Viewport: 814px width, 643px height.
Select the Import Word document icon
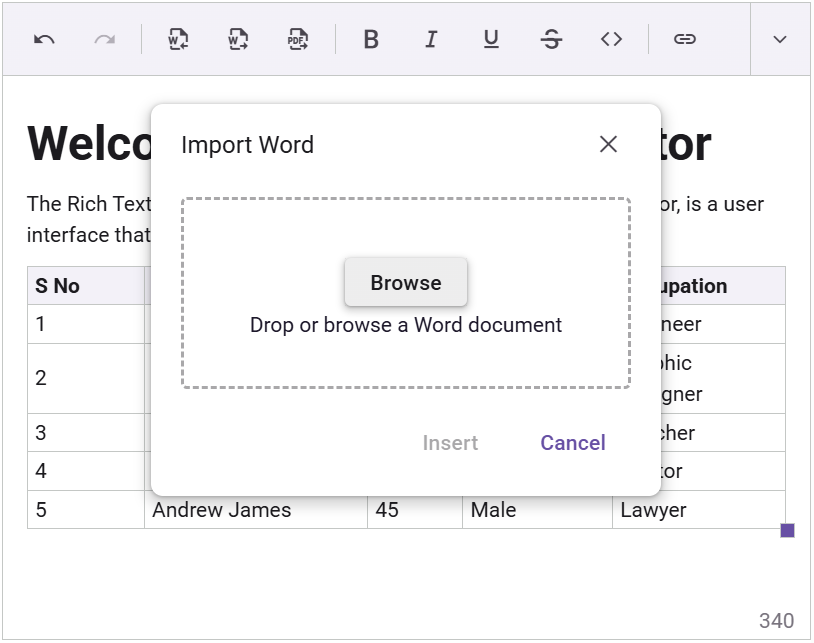pos(177,39)
